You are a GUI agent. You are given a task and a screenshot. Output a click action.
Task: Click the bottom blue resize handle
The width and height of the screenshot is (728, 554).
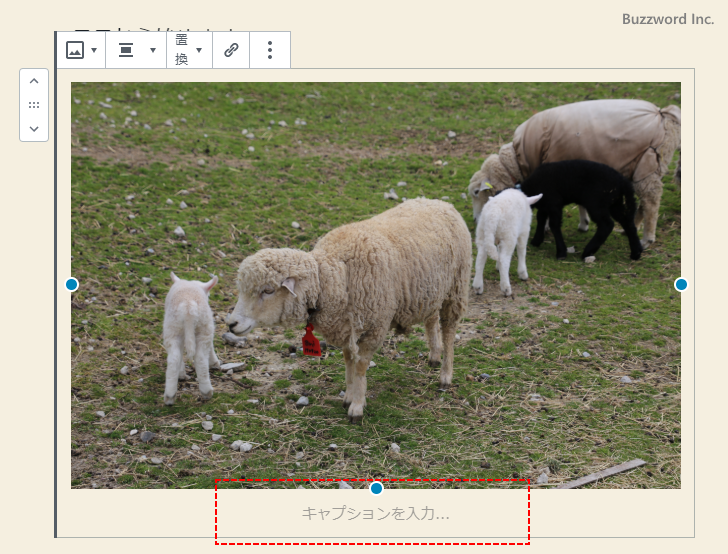point(376,488)
